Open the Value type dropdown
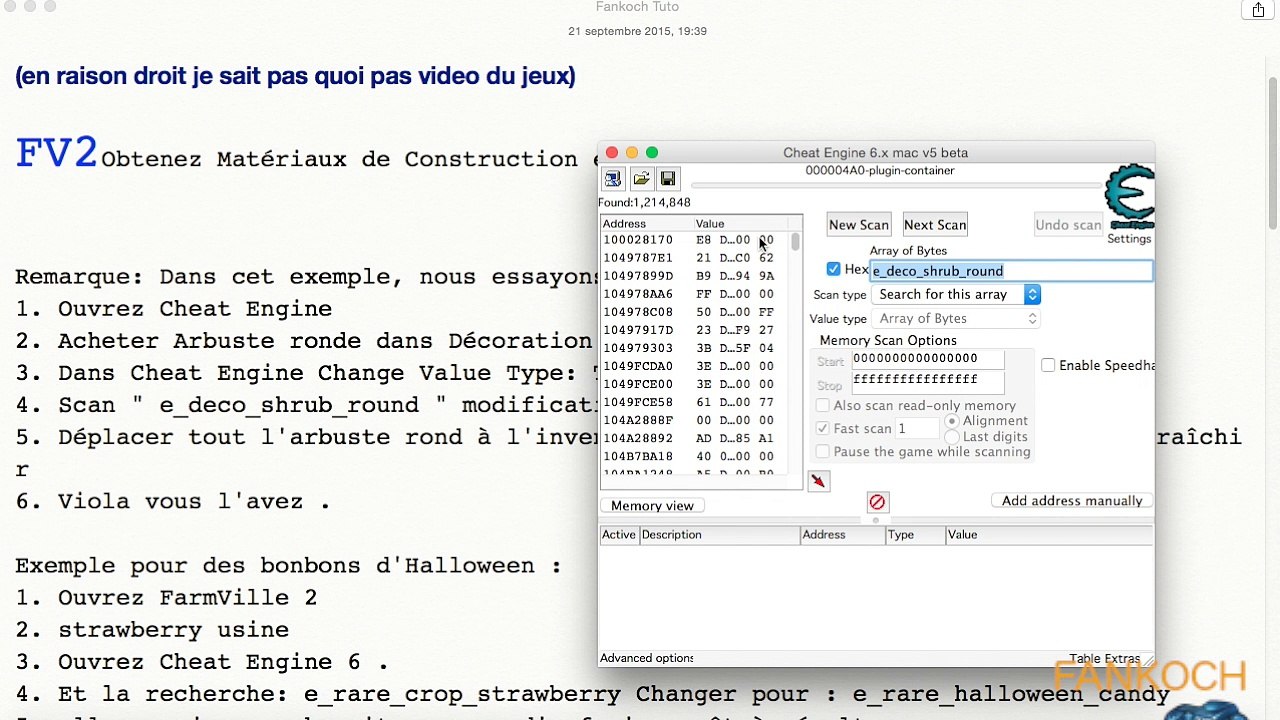This screenshot has height=720, width=1280. coord(957,318)
